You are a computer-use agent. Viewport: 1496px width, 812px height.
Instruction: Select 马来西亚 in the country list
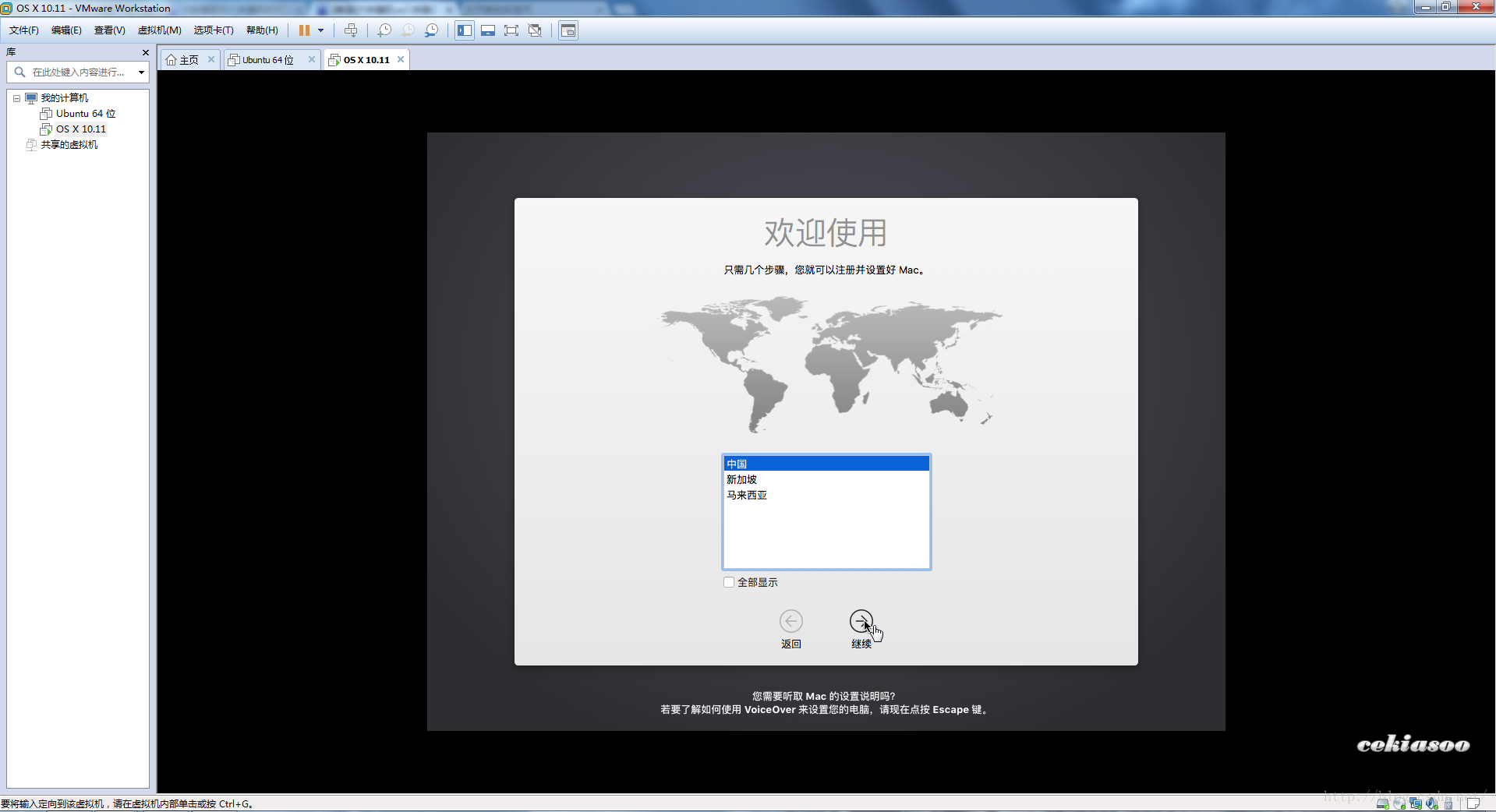826,495
